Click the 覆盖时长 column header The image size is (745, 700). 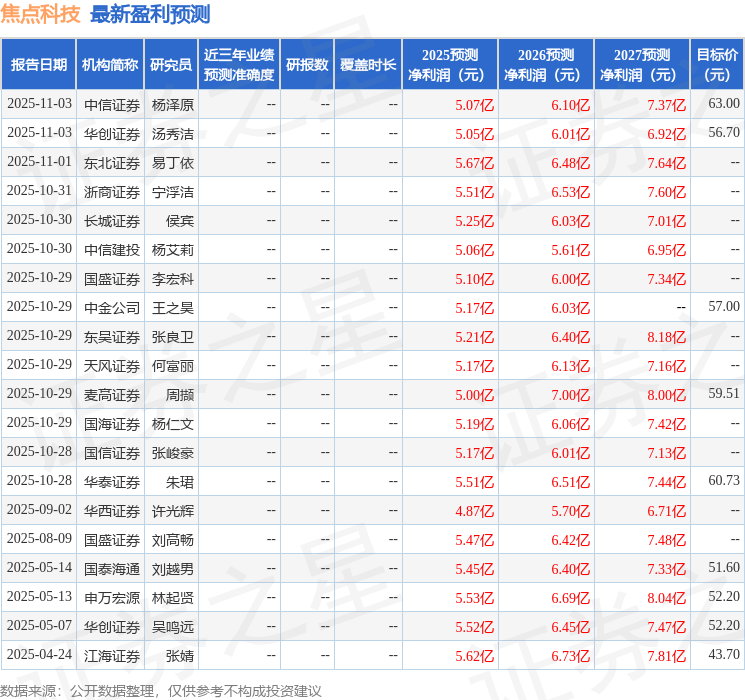pyautogui.click(x=368, y=65)
